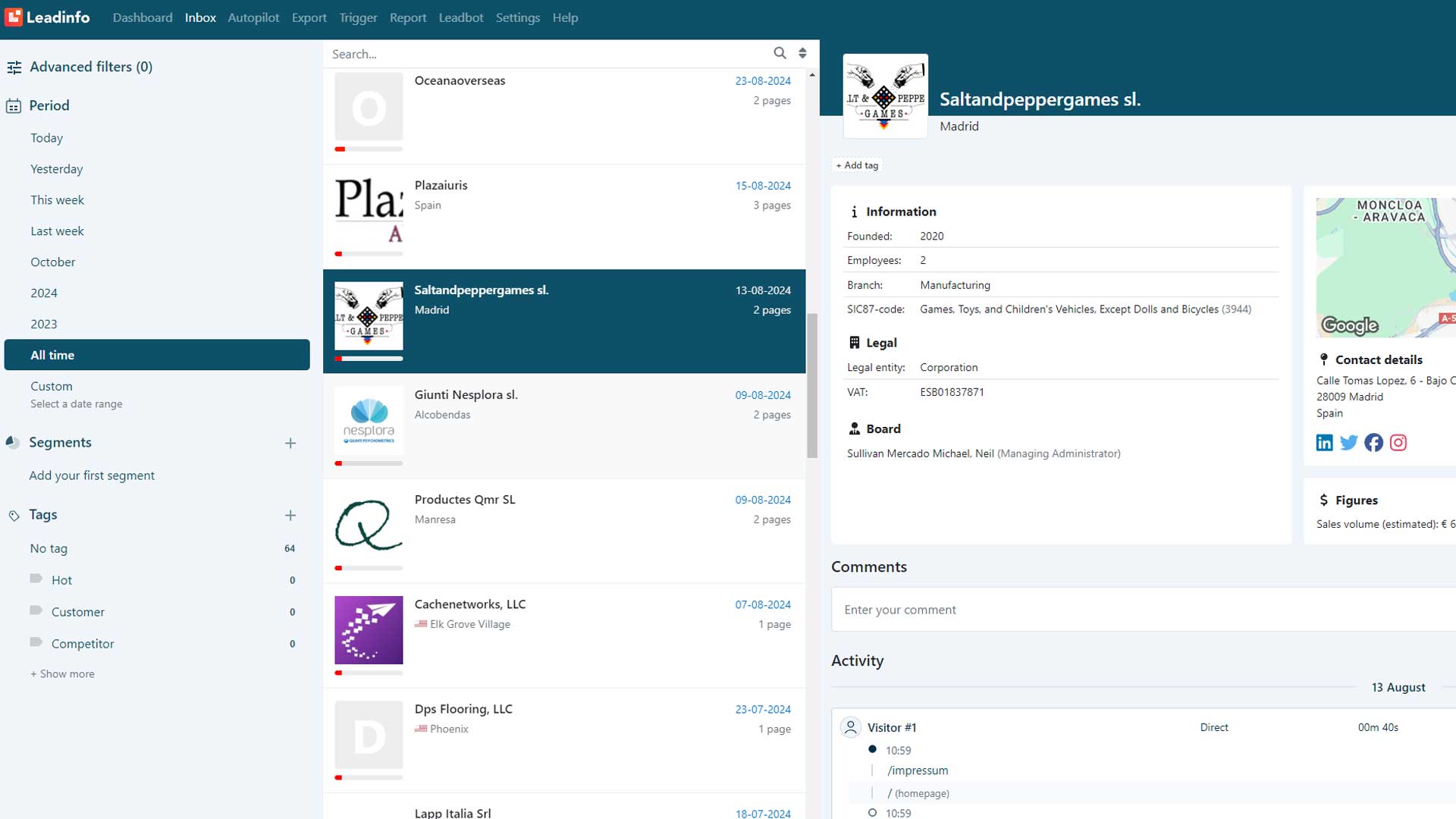Click Add your first segment
The width and height of the screenshot is (1456, 819).
[x=92, y=475]
